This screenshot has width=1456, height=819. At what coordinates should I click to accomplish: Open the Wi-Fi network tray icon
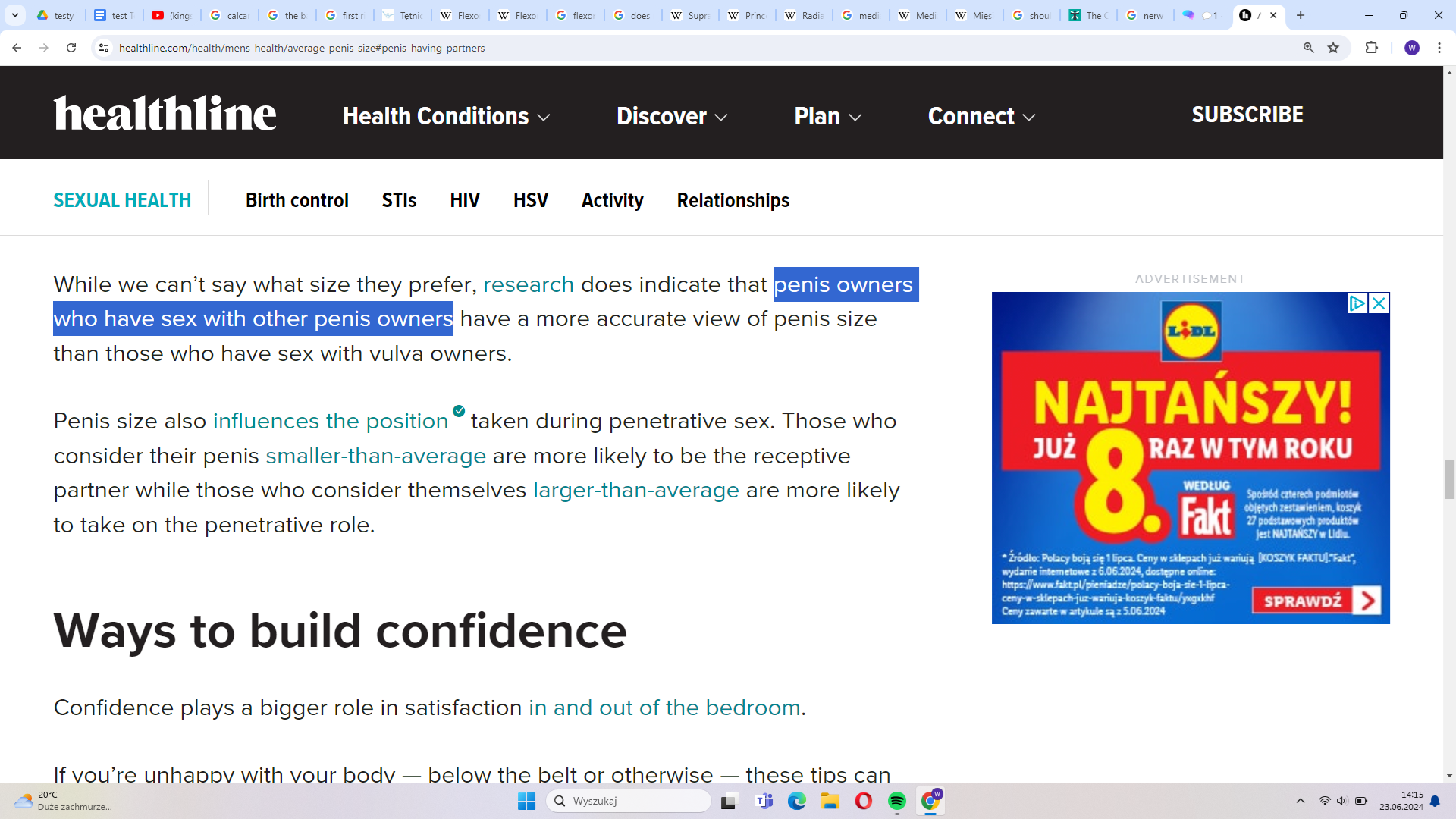[x=1324, y=801]
